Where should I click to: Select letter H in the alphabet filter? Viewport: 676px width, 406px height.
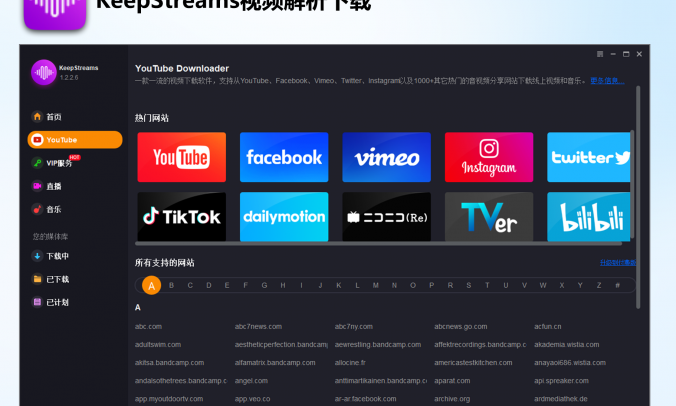click(283, 285)
